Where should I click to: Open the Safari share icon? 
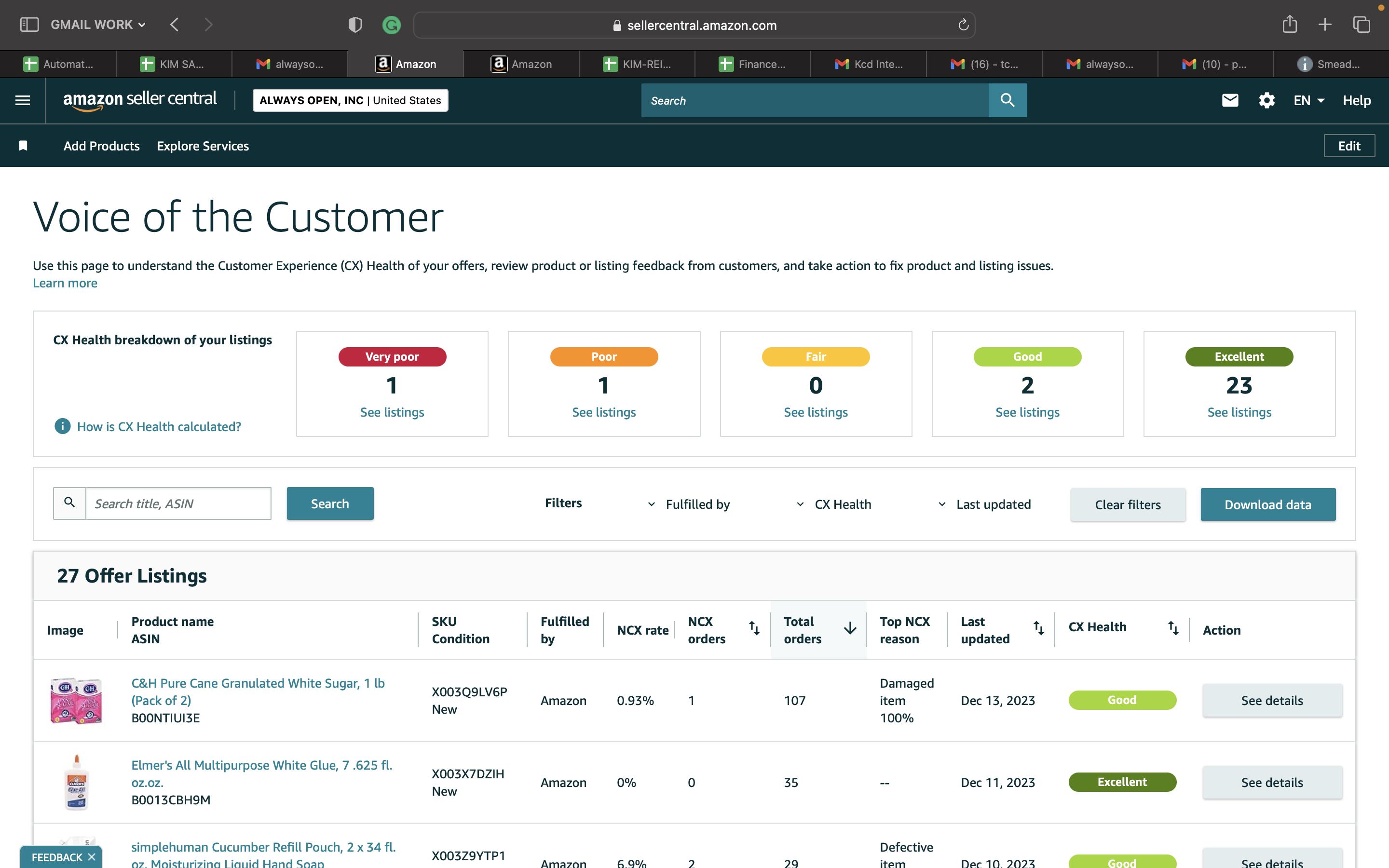pyautogui.click(x=1290, y=24)
